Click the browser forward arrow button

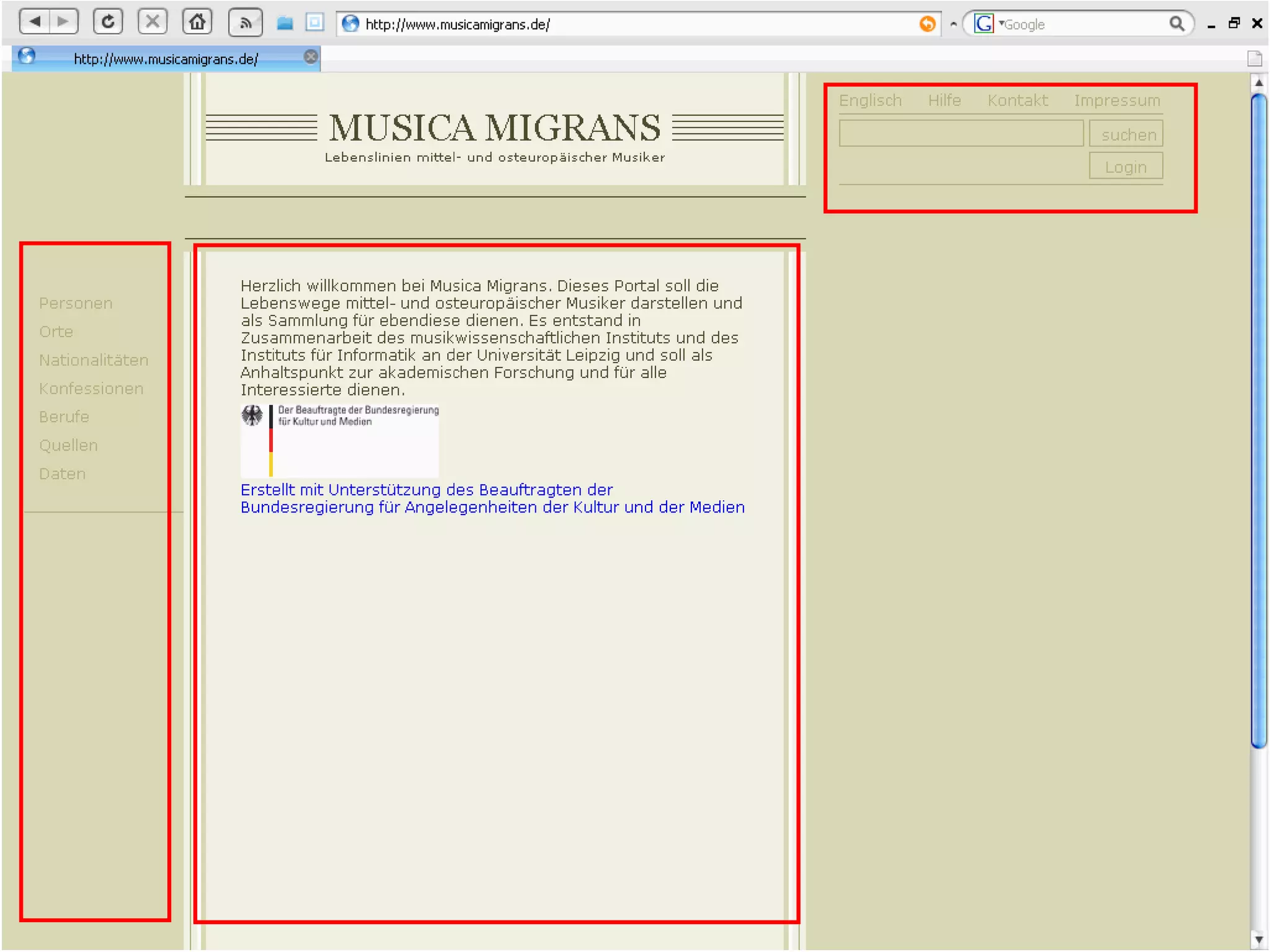(x=63, y=22)
